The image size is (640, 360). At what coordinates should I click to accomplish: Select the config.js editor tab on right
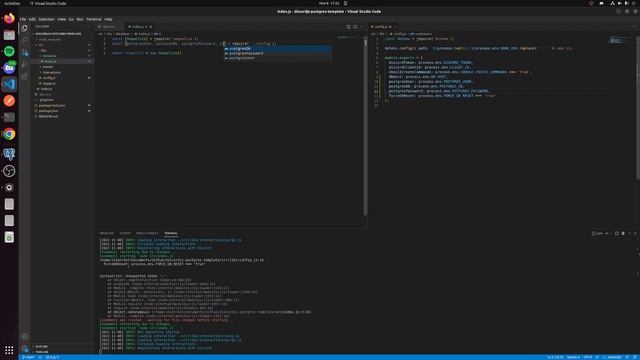coord(383,27)
